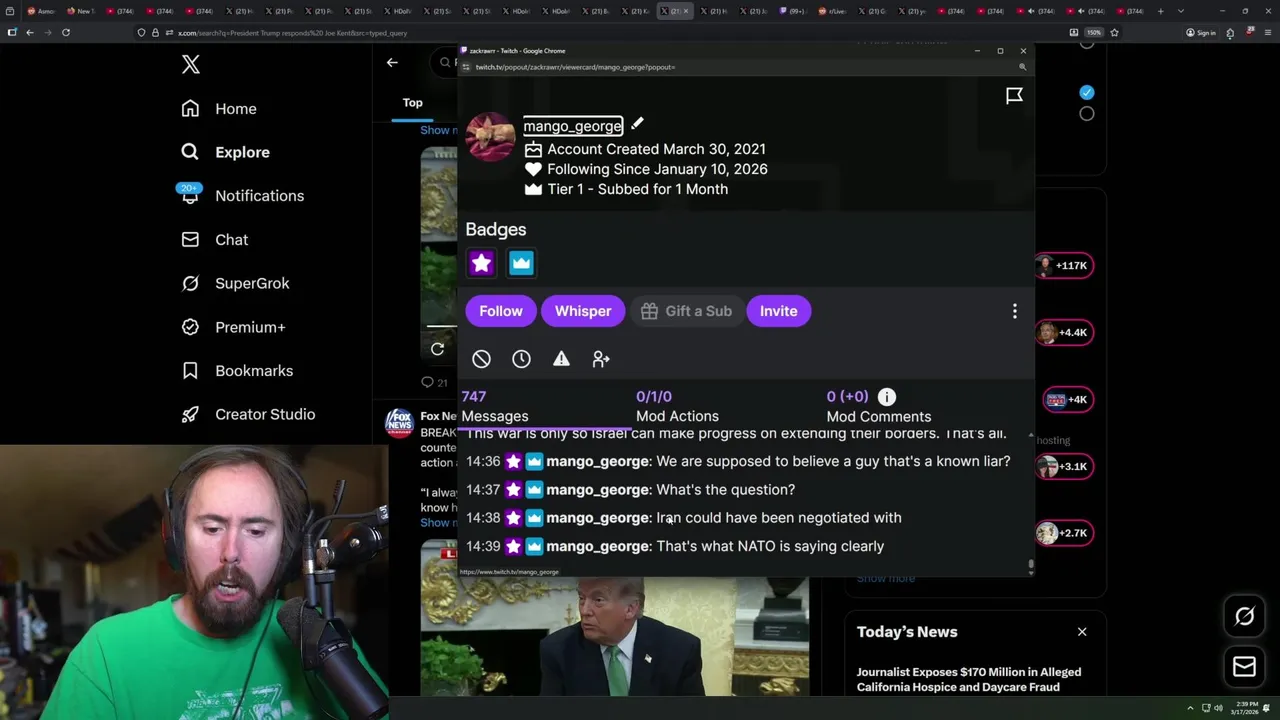Open the list all tabs dropdown
Viewport: 1280px width, 720px height.
(x=1181, y=11)
